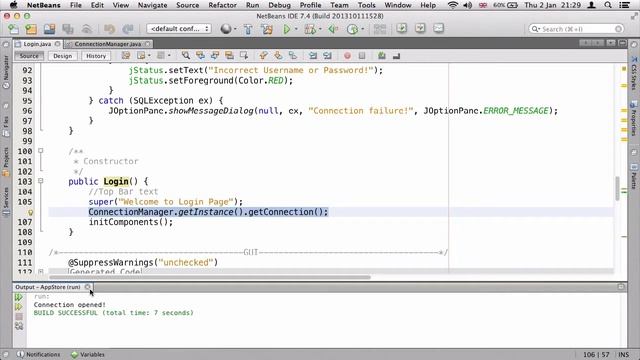The width and height of the screenshot is (640, 360).
Task: Close the Output AppStore run tab
Action: point(87,287)
